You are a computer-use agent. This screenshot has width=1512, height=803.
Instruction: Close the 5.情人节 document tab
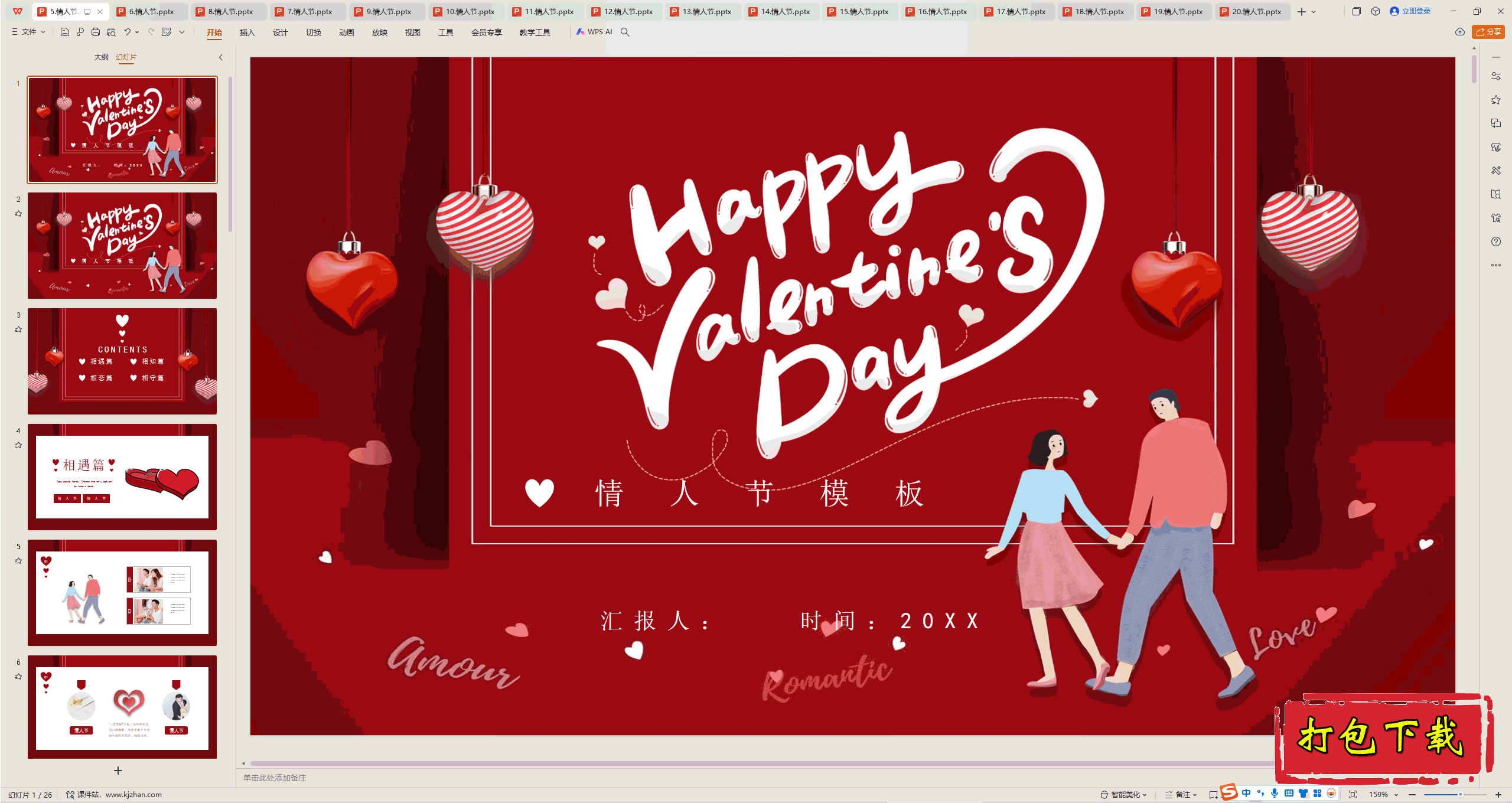[x=100, y=11]
